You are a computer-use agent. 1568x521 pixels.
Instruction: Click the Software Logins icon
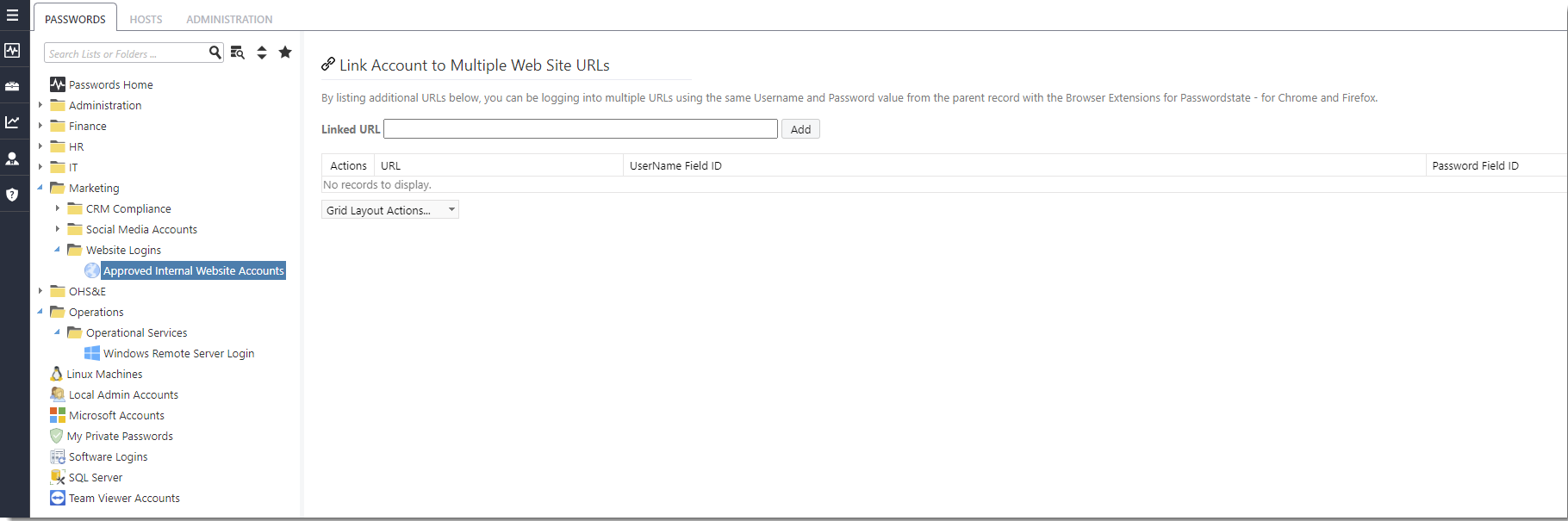pyautogui.click(x=58, y=456)
